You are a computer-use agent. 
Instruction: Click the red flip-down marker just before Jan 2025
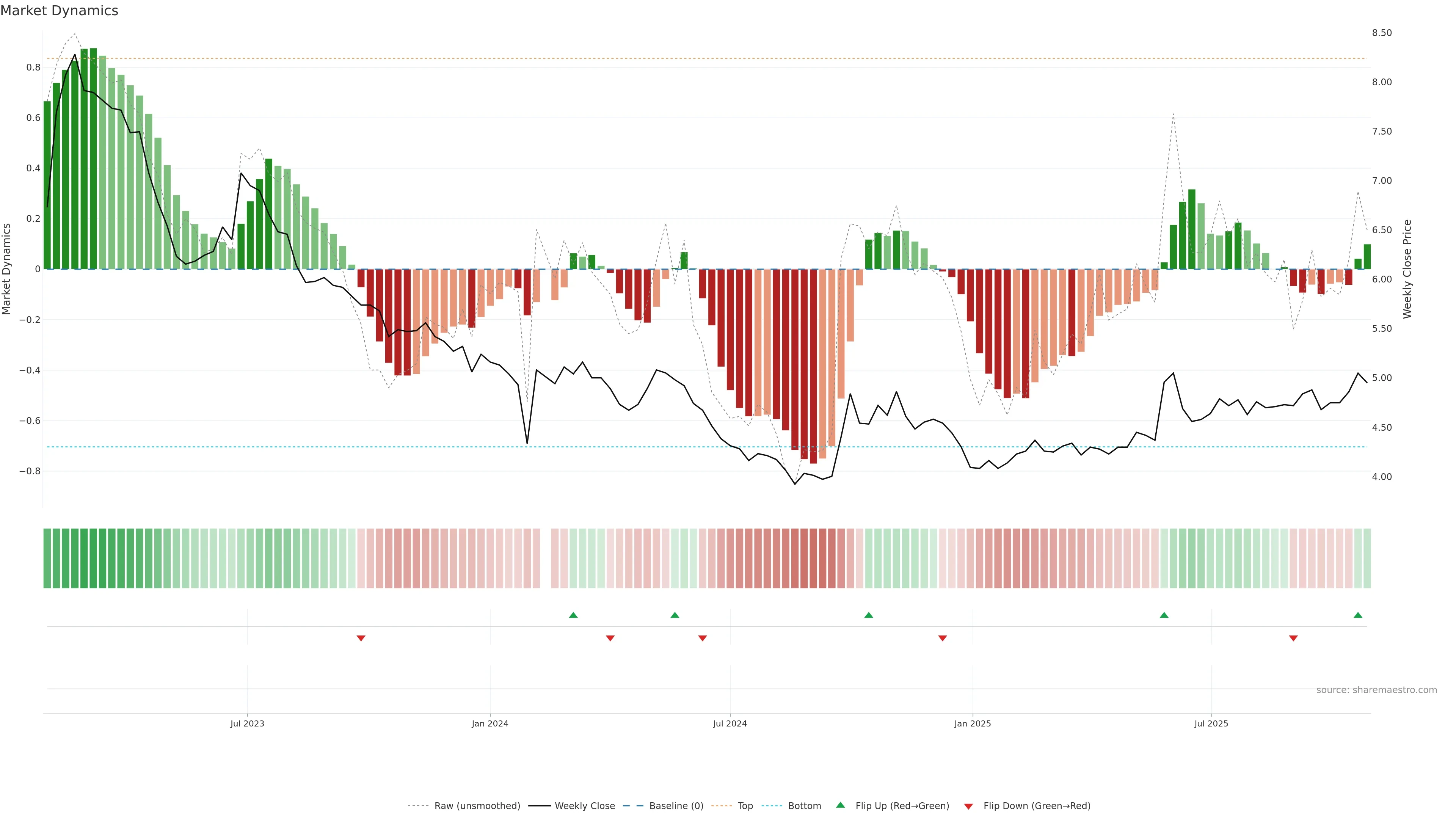click(942, 638)
